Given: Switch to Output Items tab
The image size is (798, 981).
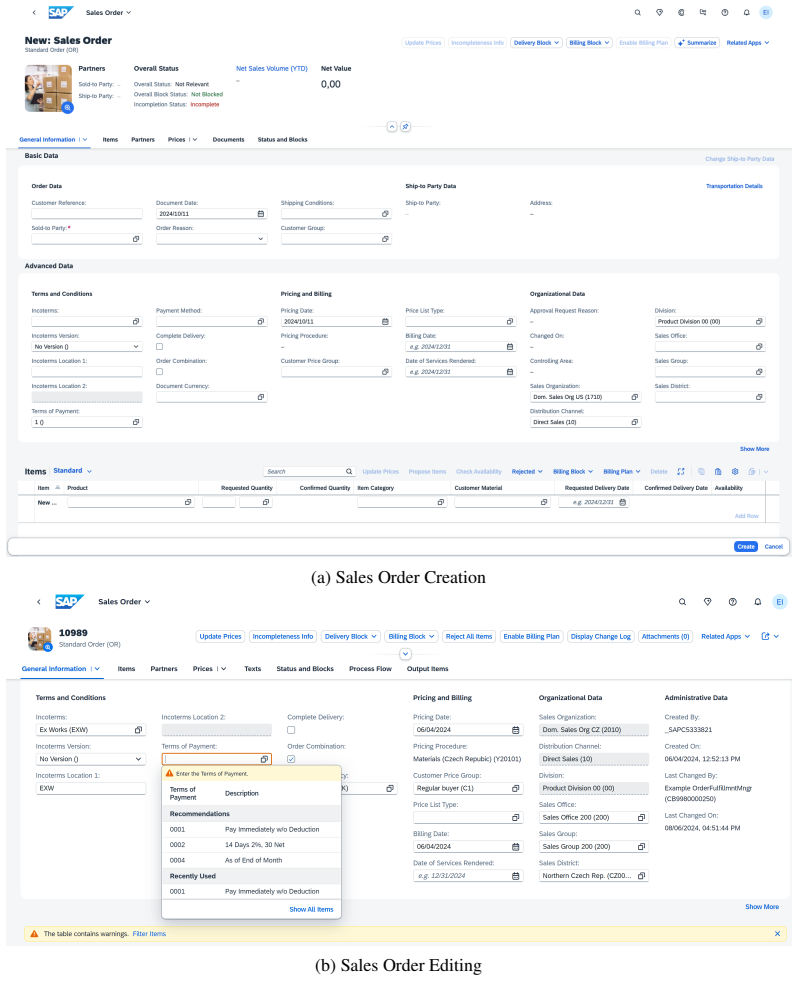Looking at the screenshot, I should pos(427,669).
